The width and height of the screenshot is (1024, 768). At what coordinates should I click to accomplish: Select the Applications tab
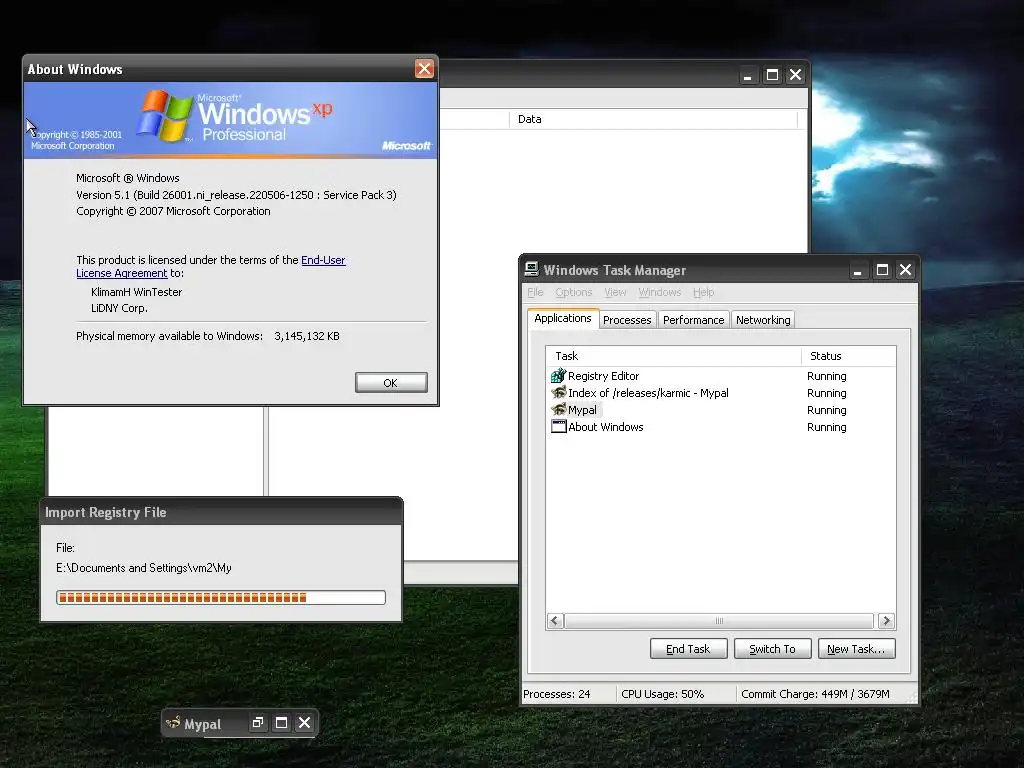tap(563, 318)
